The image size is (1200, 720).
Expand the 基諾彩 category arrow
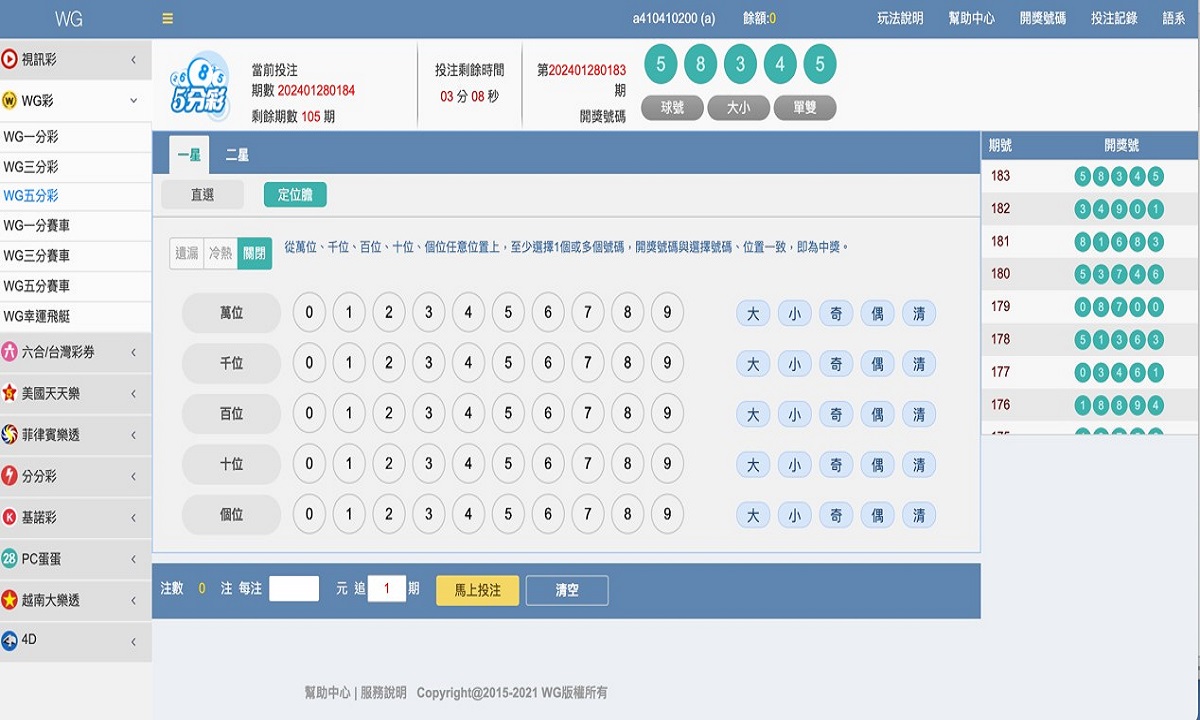[x=134, y=517]
